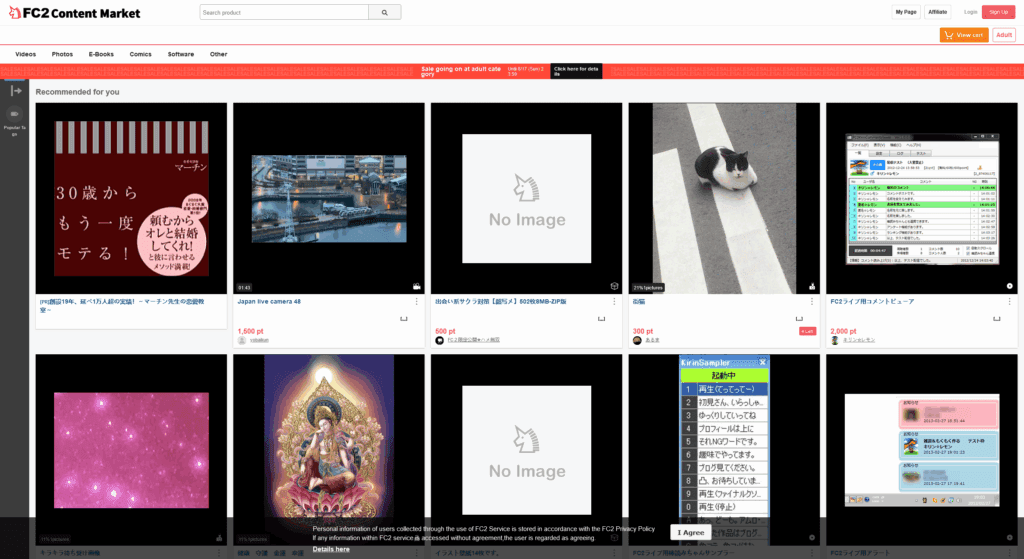1024x559 pixels.
Task: Open the Photos category
Action: tap(63, 54)
